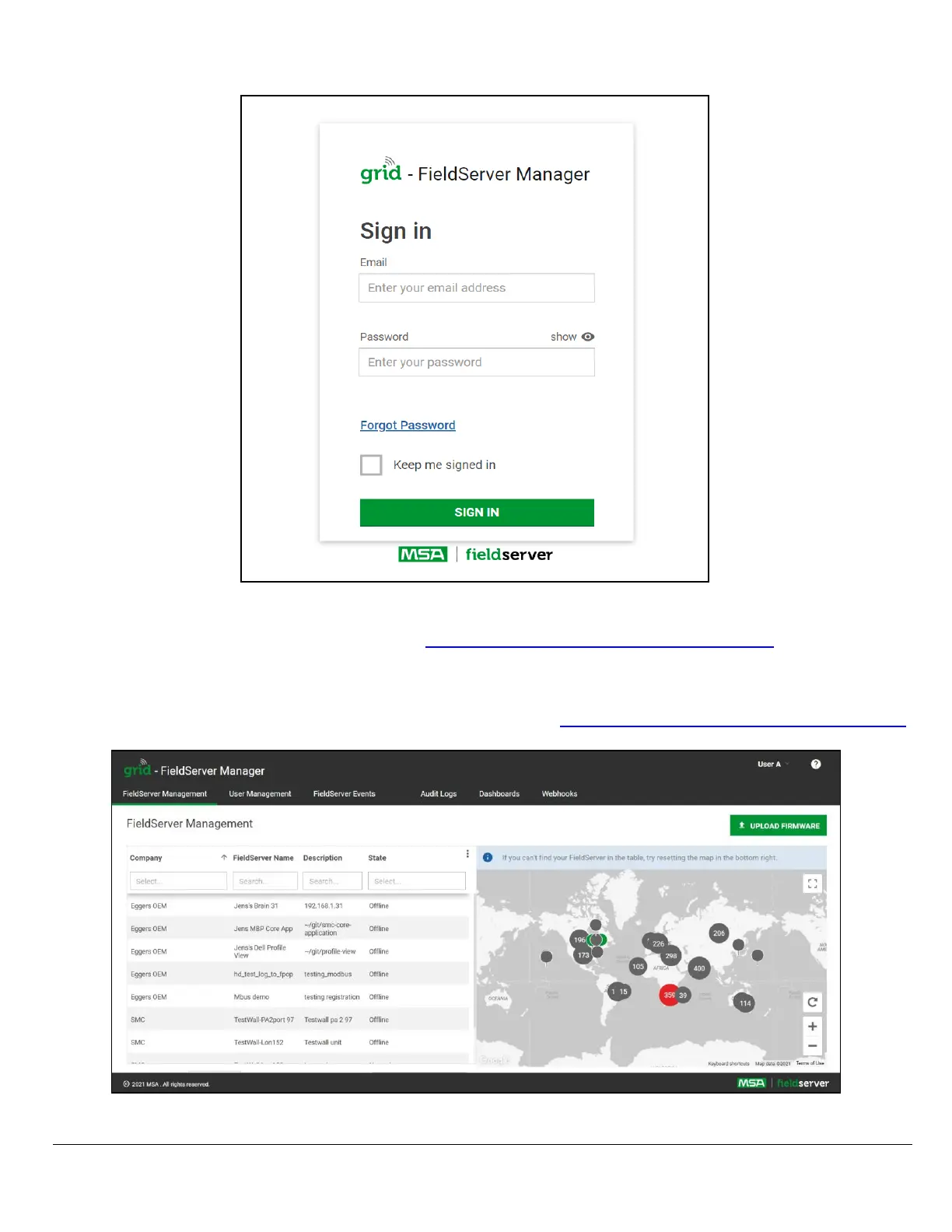
Task: Open the State filter Select dropdown
Action: coord(416,881)
